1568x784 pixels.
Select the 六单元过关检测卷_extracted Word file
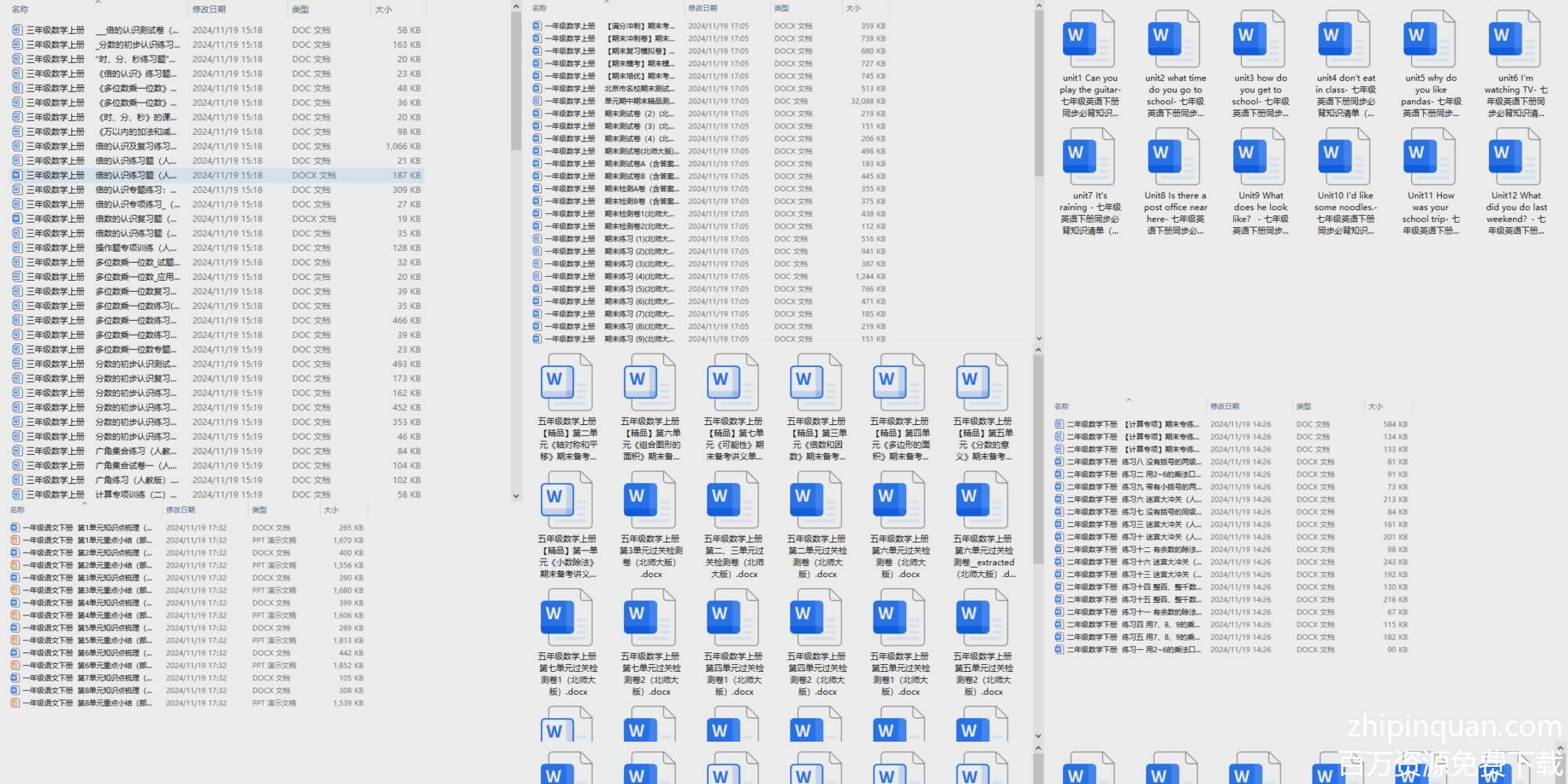pos(982,502)
